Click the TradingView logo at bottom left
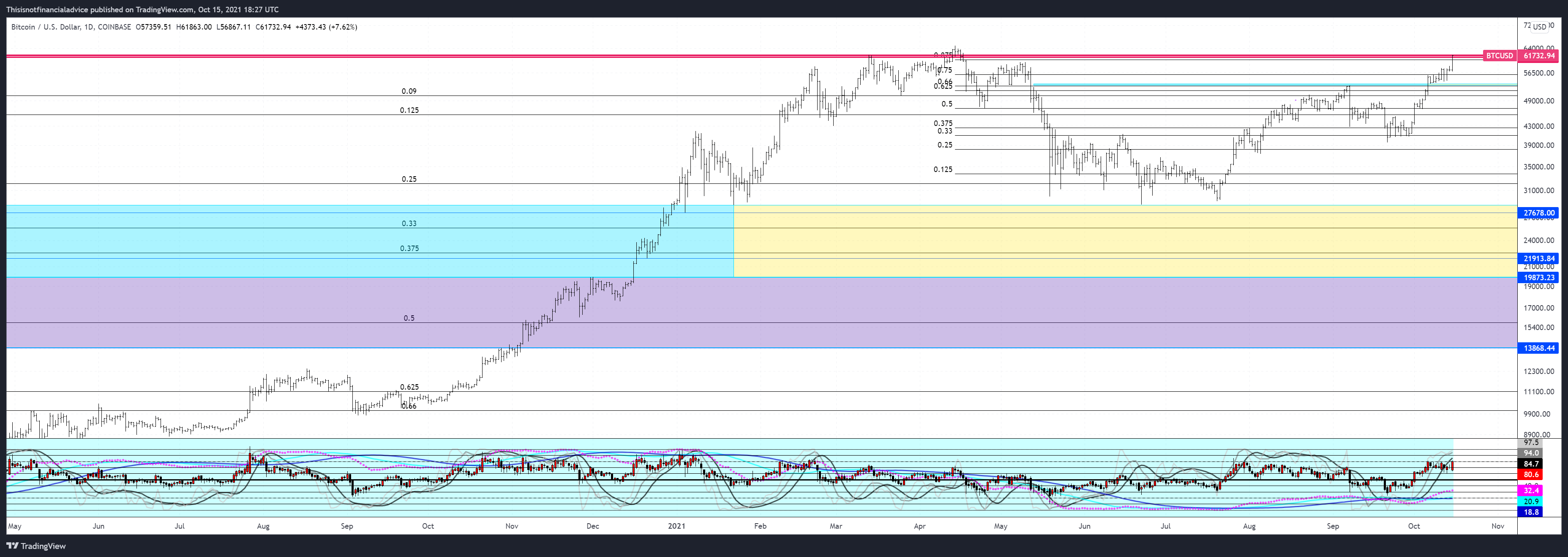 [x=36, y=546]
